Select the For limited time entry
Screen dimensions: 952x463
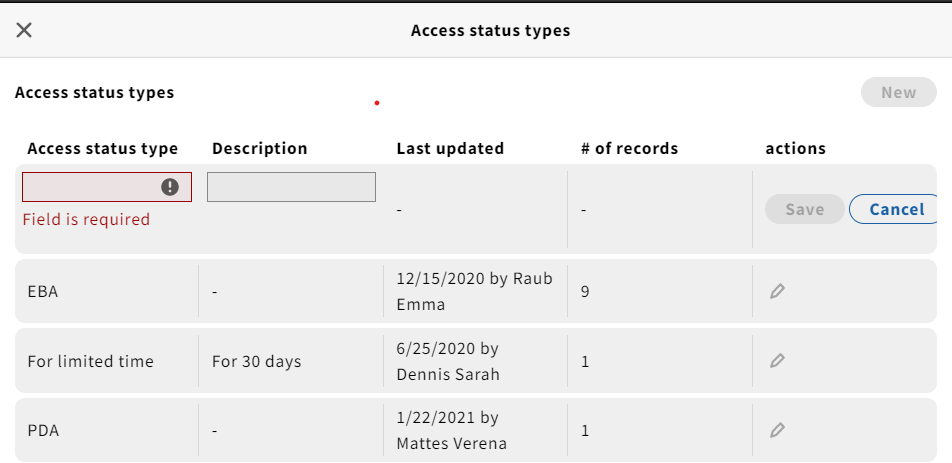click(90, 362)
